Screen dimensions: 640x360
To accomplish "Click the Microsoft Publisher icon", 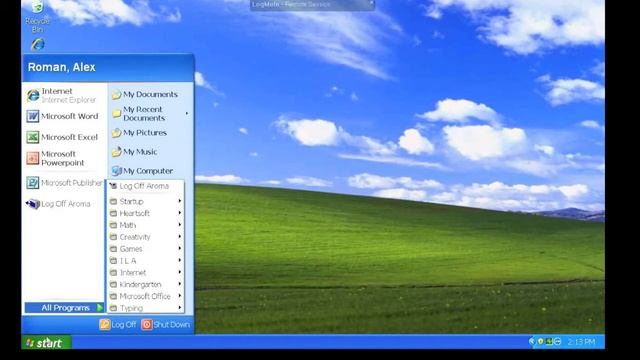I will click(33, 183).
